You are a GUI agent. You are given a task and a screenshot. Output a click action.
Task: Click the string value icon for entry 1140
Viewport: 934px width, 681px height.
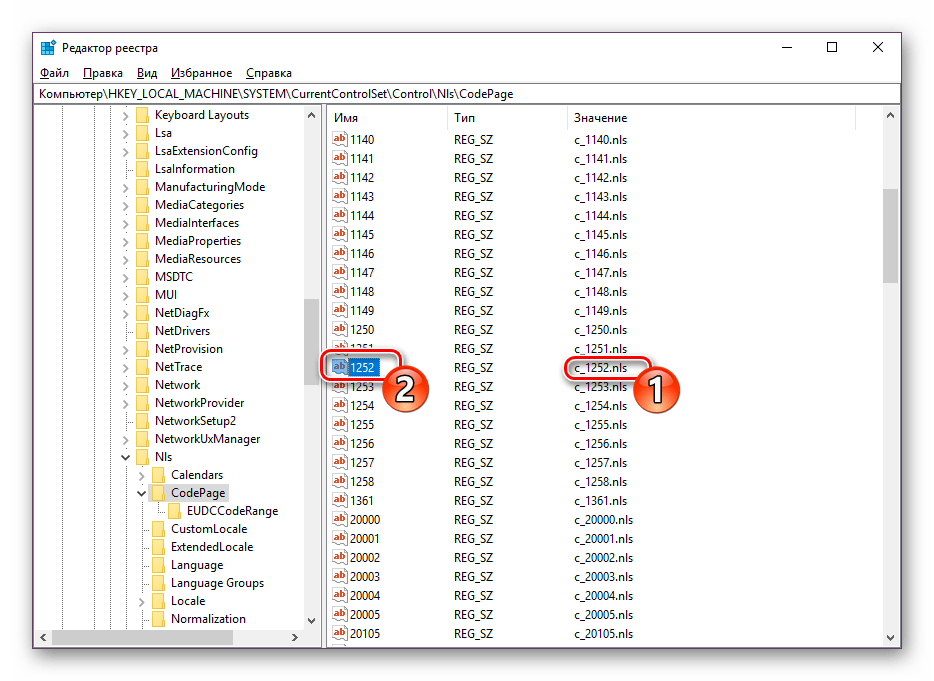tap(339, 141)
